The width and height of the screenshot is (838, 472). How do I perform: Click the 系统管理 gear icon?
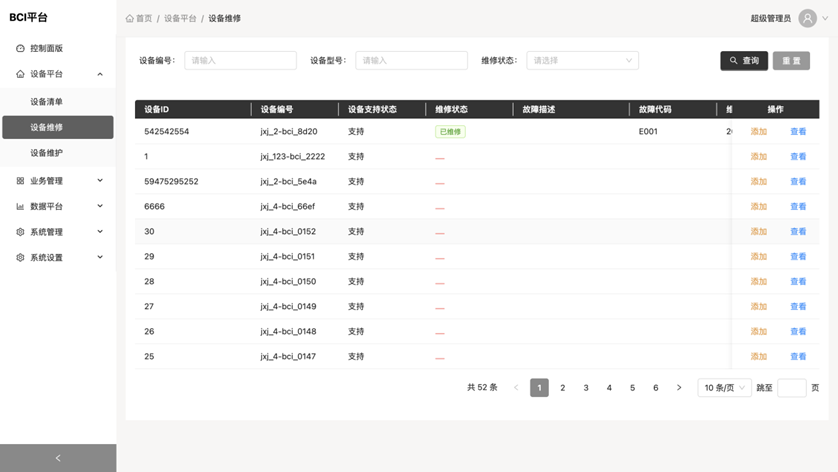(x=20, y=232)
